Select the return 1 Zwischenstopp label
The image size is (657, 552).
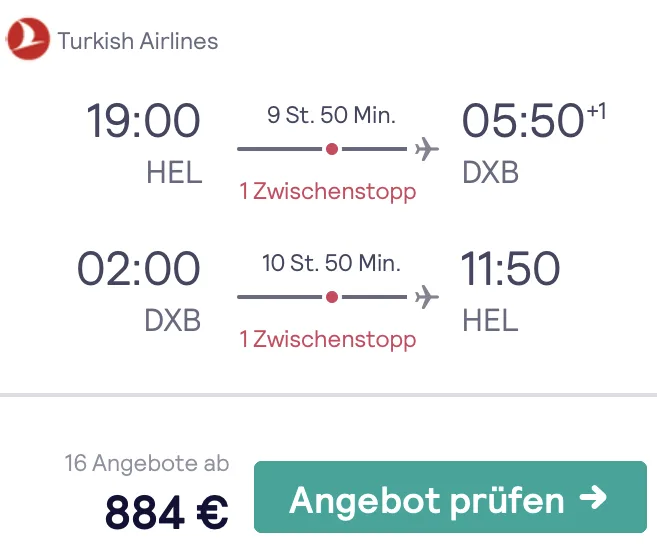click(x=328, y=339)
